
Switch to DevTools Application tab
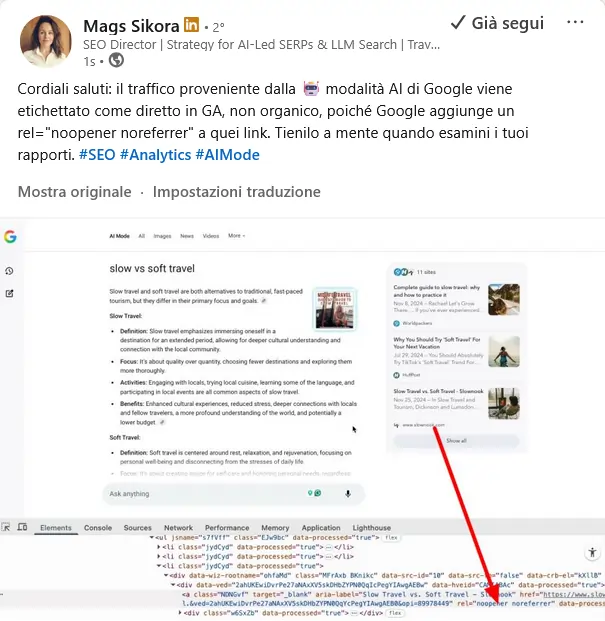(x=321, y=528)
